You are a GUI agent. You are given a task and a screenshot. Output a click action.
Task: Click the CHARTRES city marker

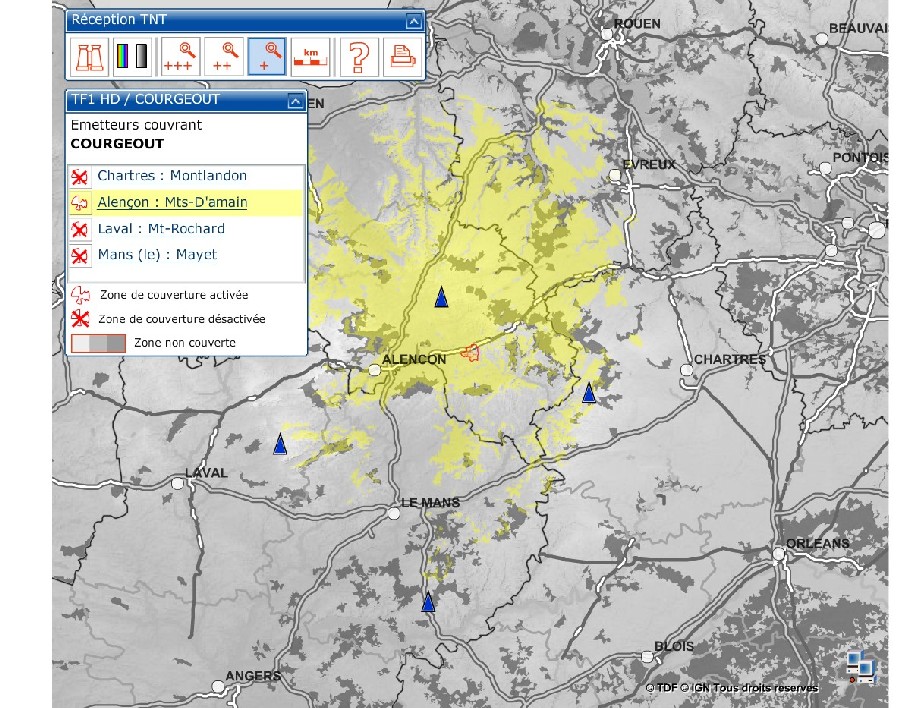coord(686,370)
